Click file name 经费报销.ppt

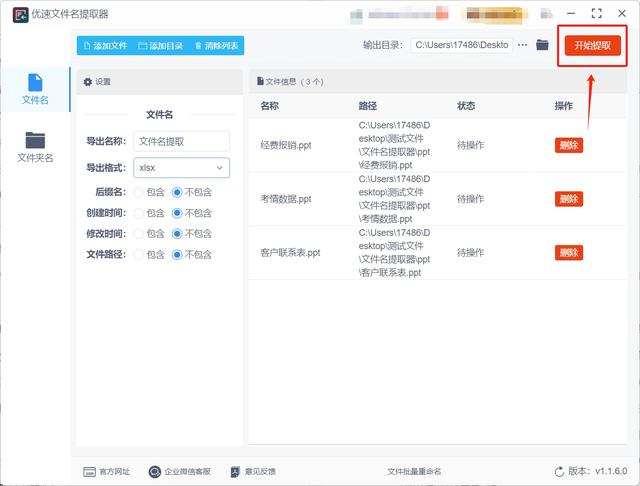pyautogui.click(x=286, y=145)
